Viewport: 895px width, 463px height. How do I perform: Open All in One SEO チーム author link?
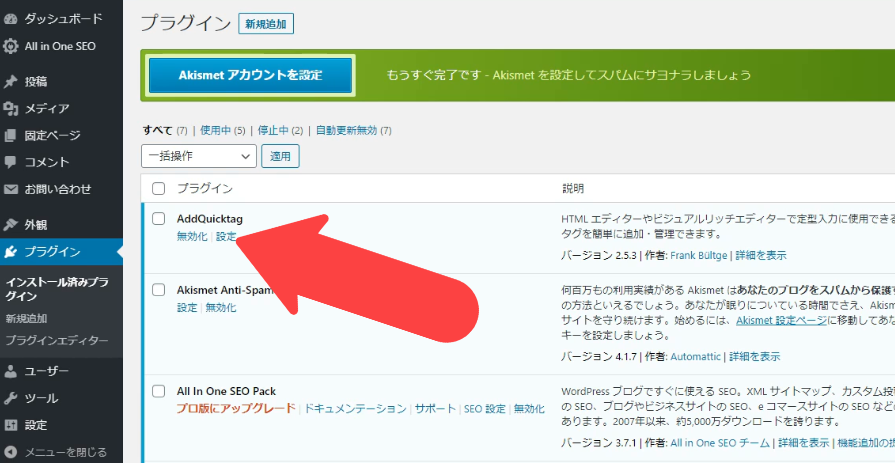[721, 443]
